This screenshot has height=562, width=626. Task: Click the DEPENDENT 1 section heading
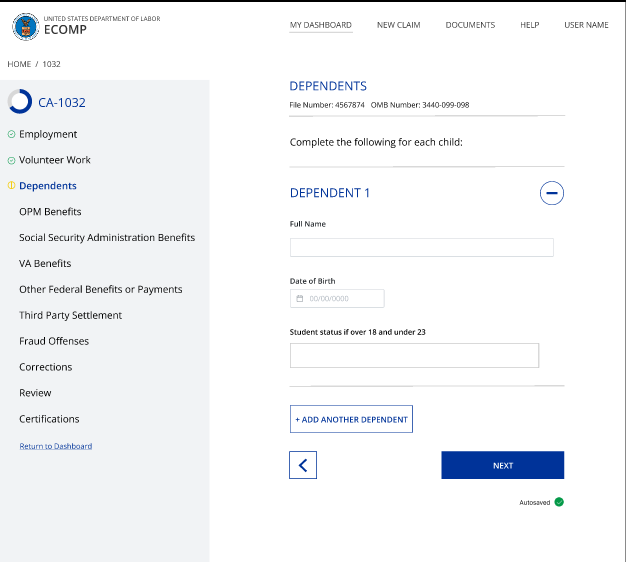click(330, 193)
